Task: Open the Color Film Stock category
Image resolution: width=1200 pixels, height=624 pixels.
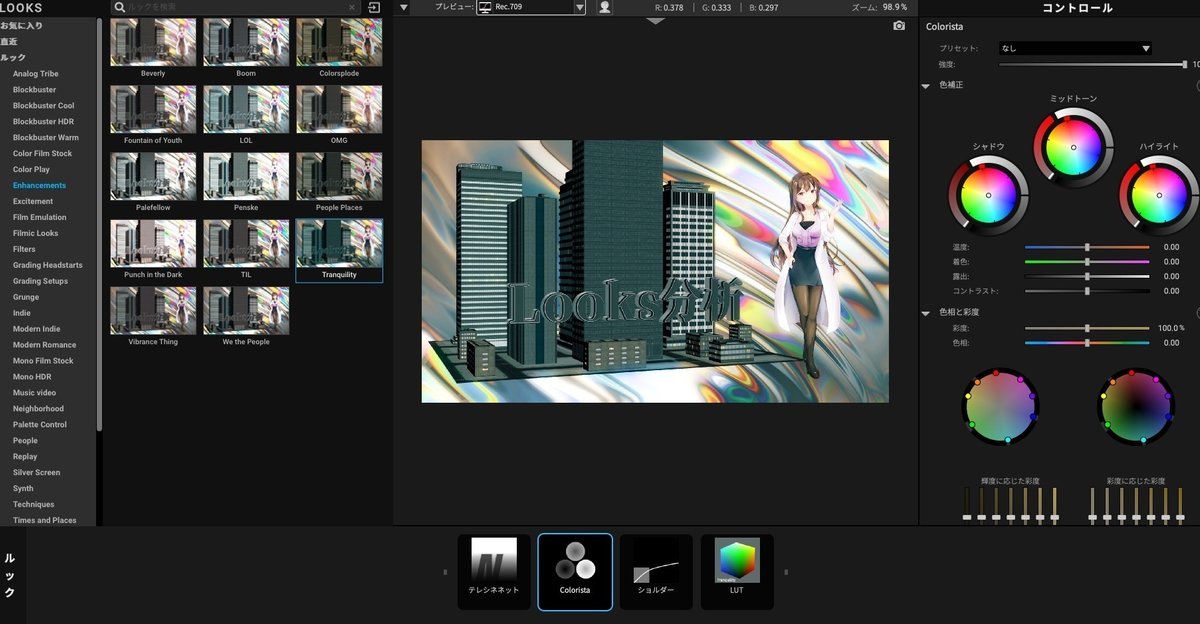Action: 43,154
